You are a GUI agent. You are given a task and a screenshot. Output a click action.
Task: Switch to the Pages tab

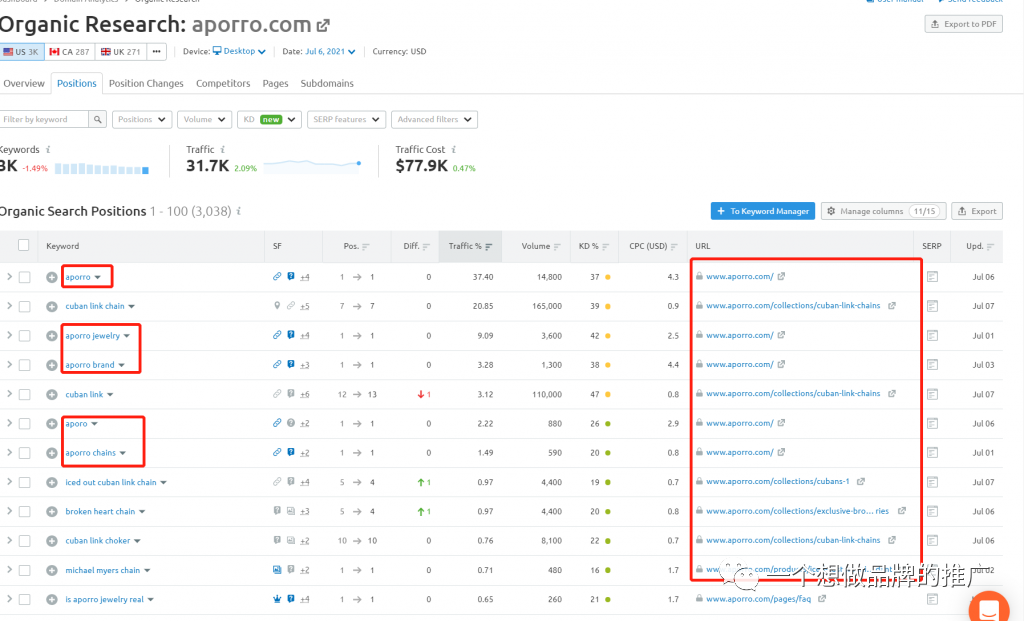(276, 84)
